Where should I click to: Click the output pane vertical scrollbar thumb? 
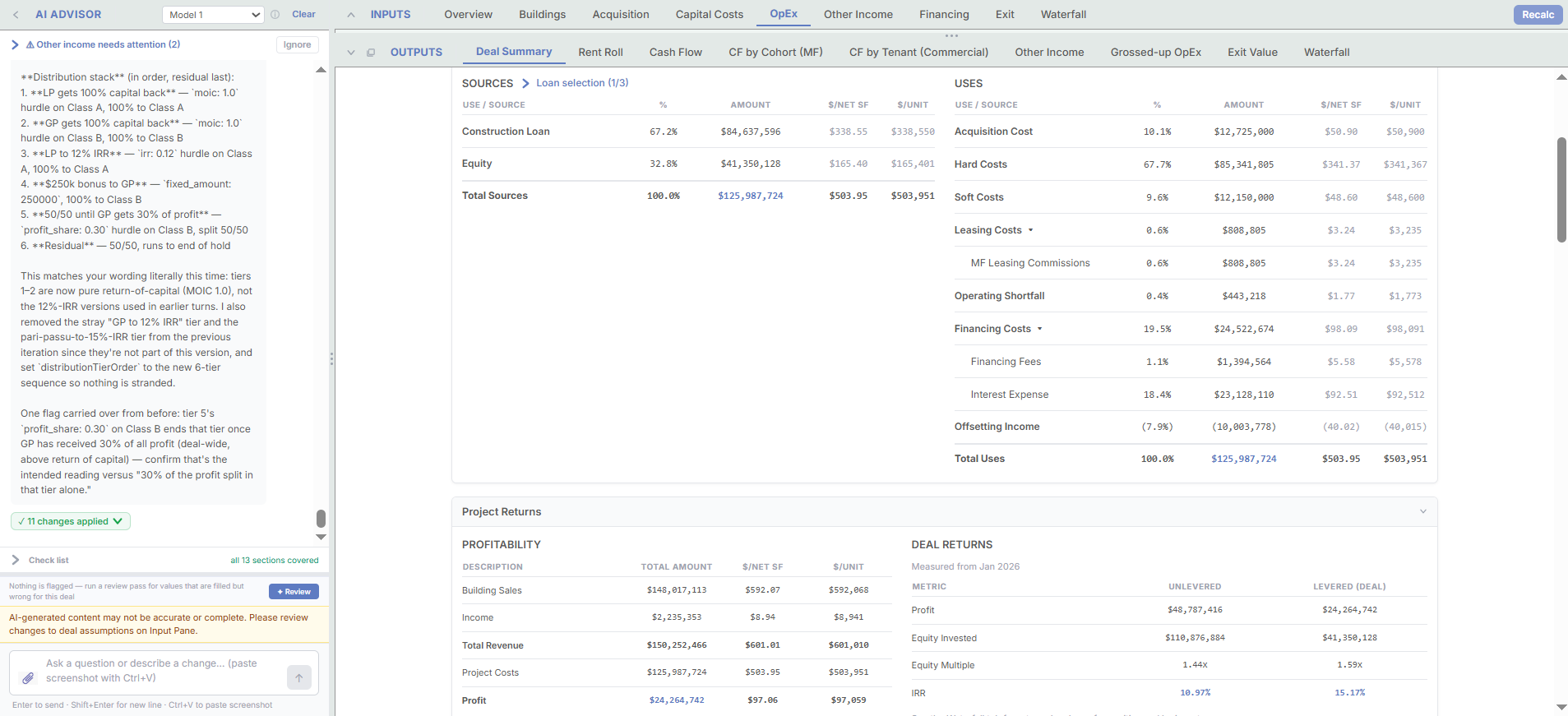click(1561, 190)
